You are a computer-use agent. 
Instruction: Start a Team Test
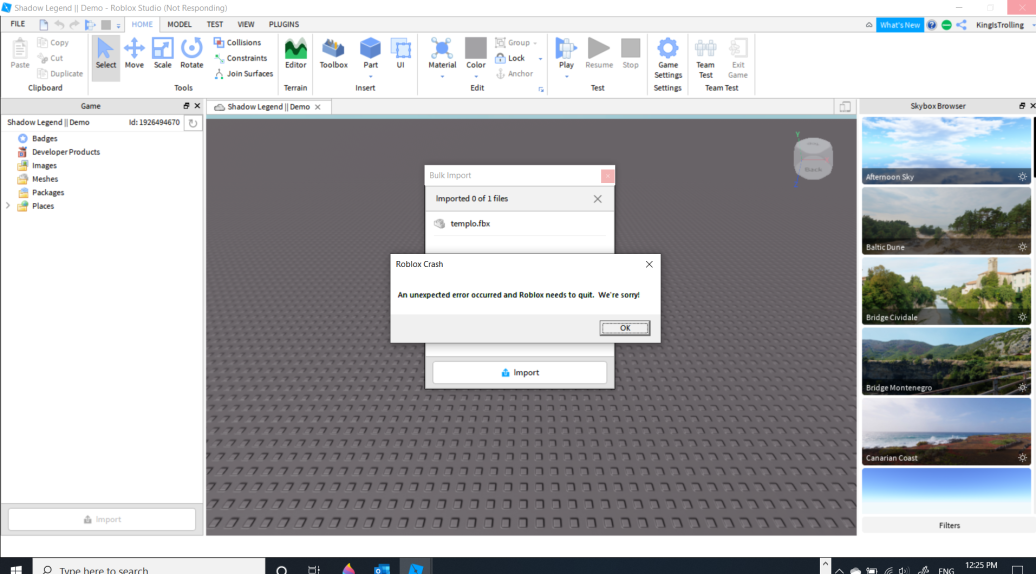coord(705,58)
